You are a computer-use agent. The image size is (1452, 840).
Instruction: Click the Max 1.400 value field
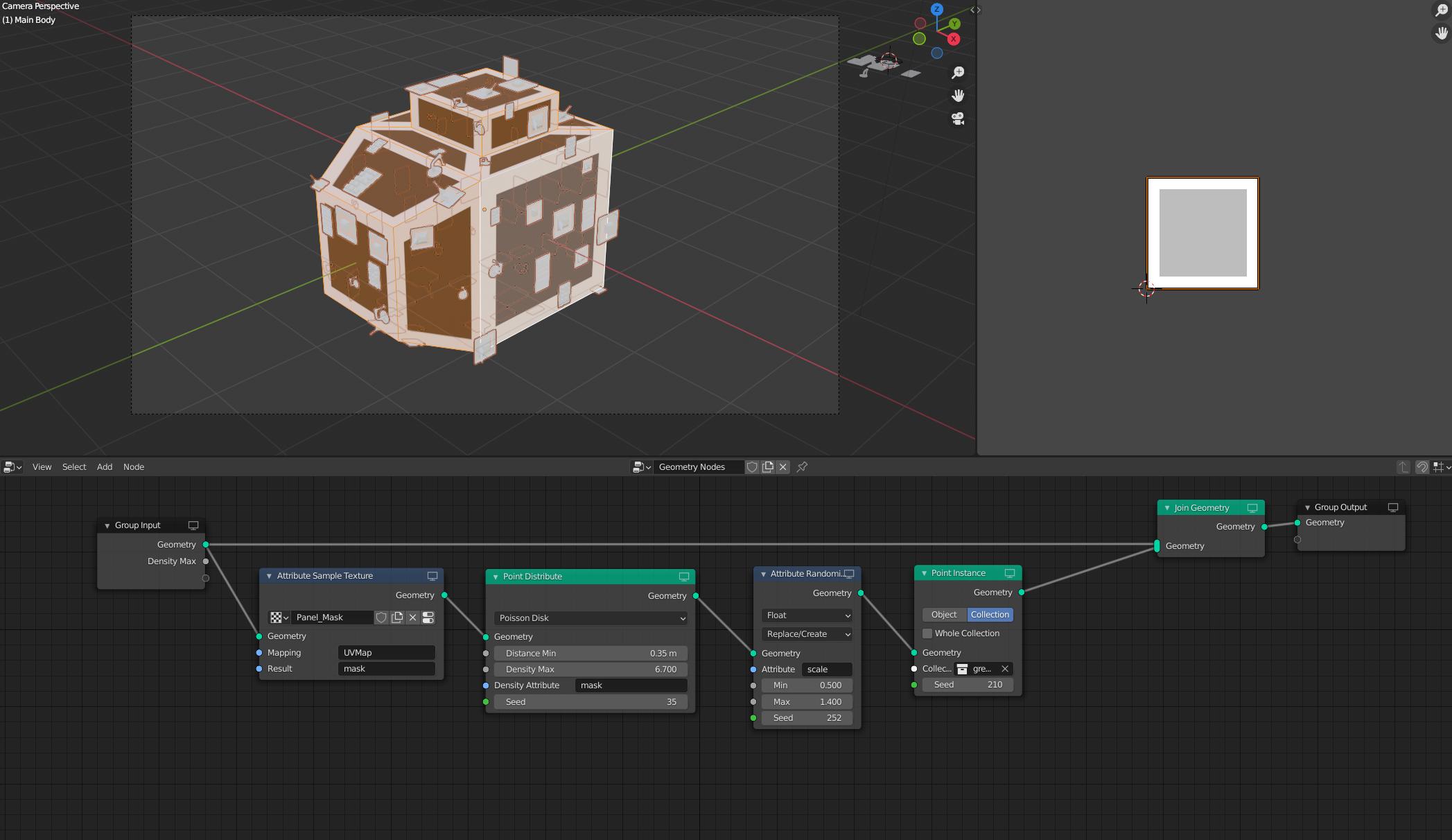807,702
